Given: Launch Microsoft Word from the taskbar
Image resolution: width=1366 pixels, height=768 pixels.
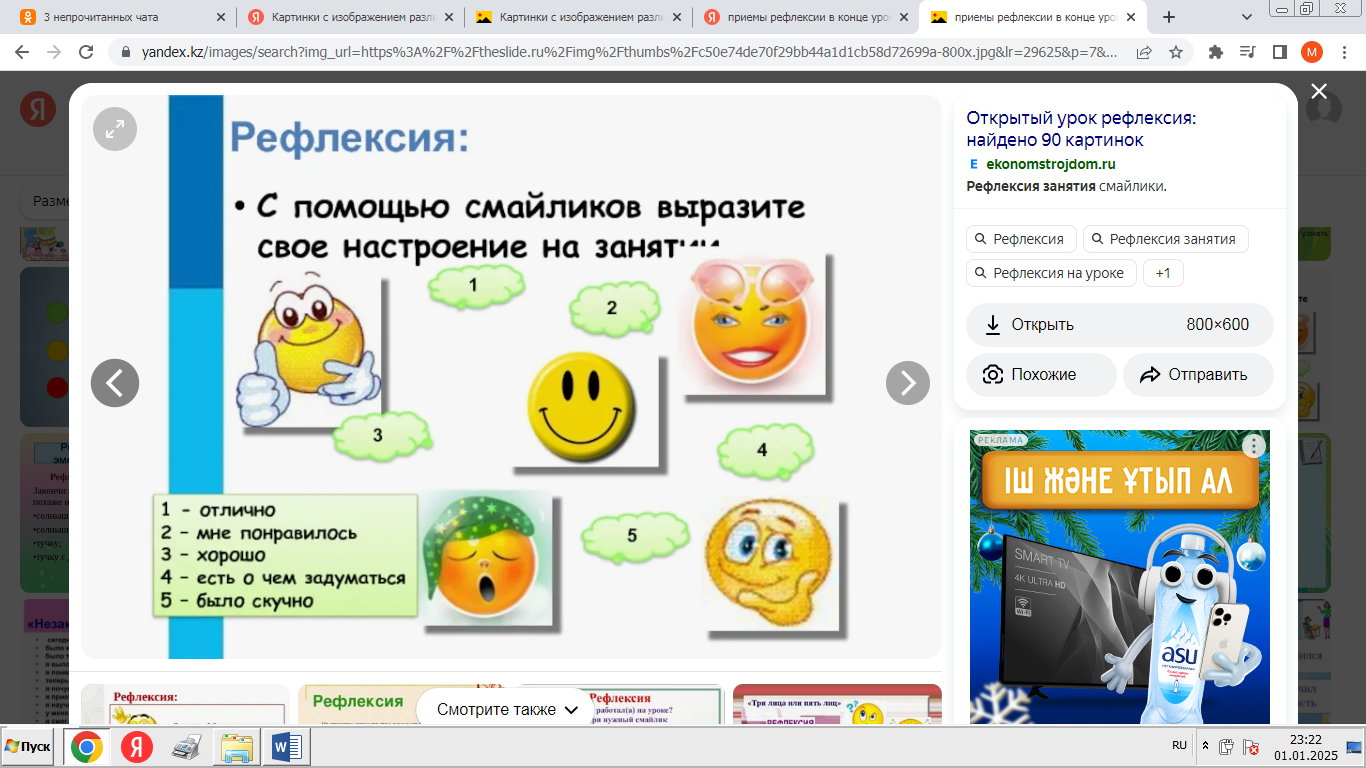Looking at the screenshot, I should point(285,747).
